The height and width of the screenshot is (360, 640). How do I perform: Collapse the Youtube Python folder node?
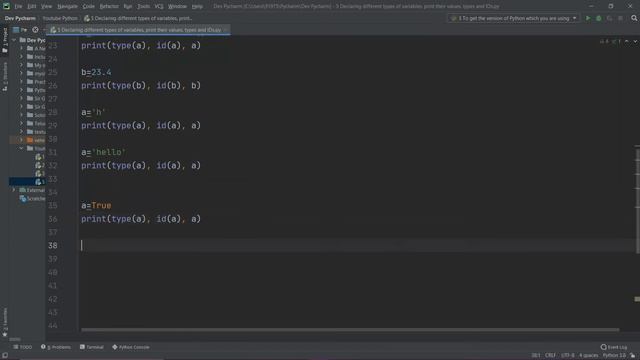coord(22,148)
